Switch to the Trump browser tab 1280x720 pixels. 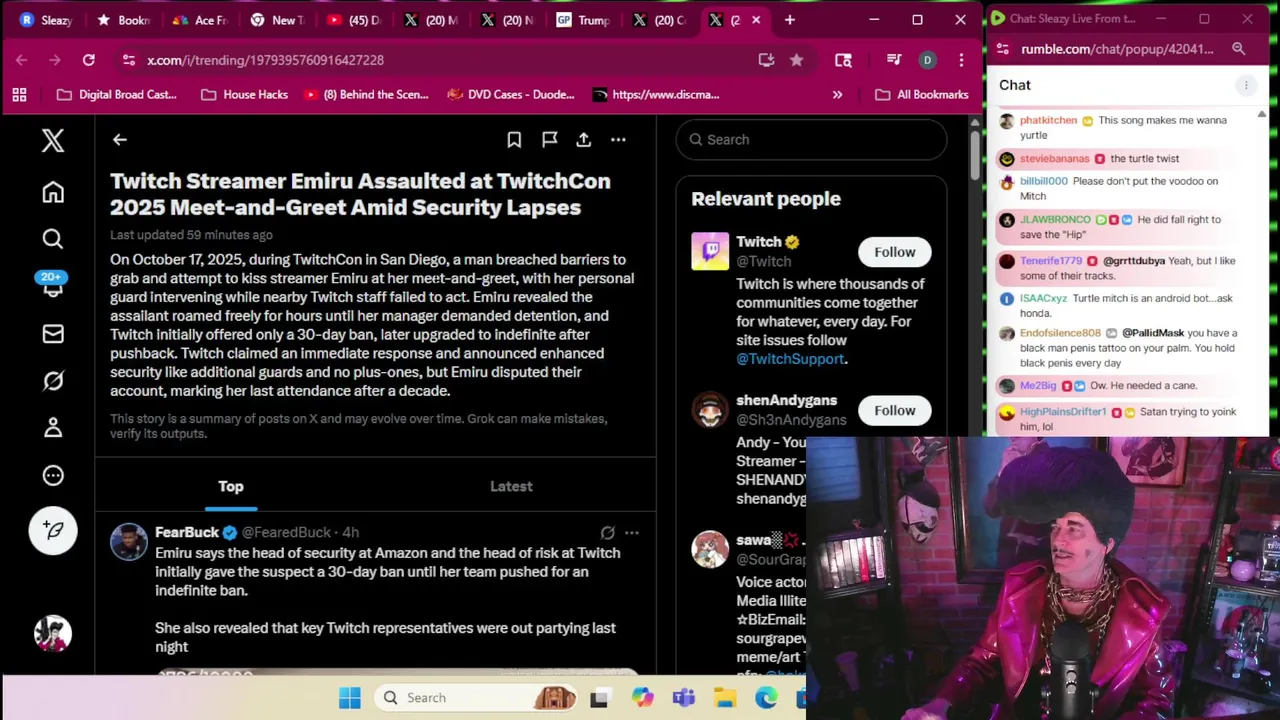point(583,20)
